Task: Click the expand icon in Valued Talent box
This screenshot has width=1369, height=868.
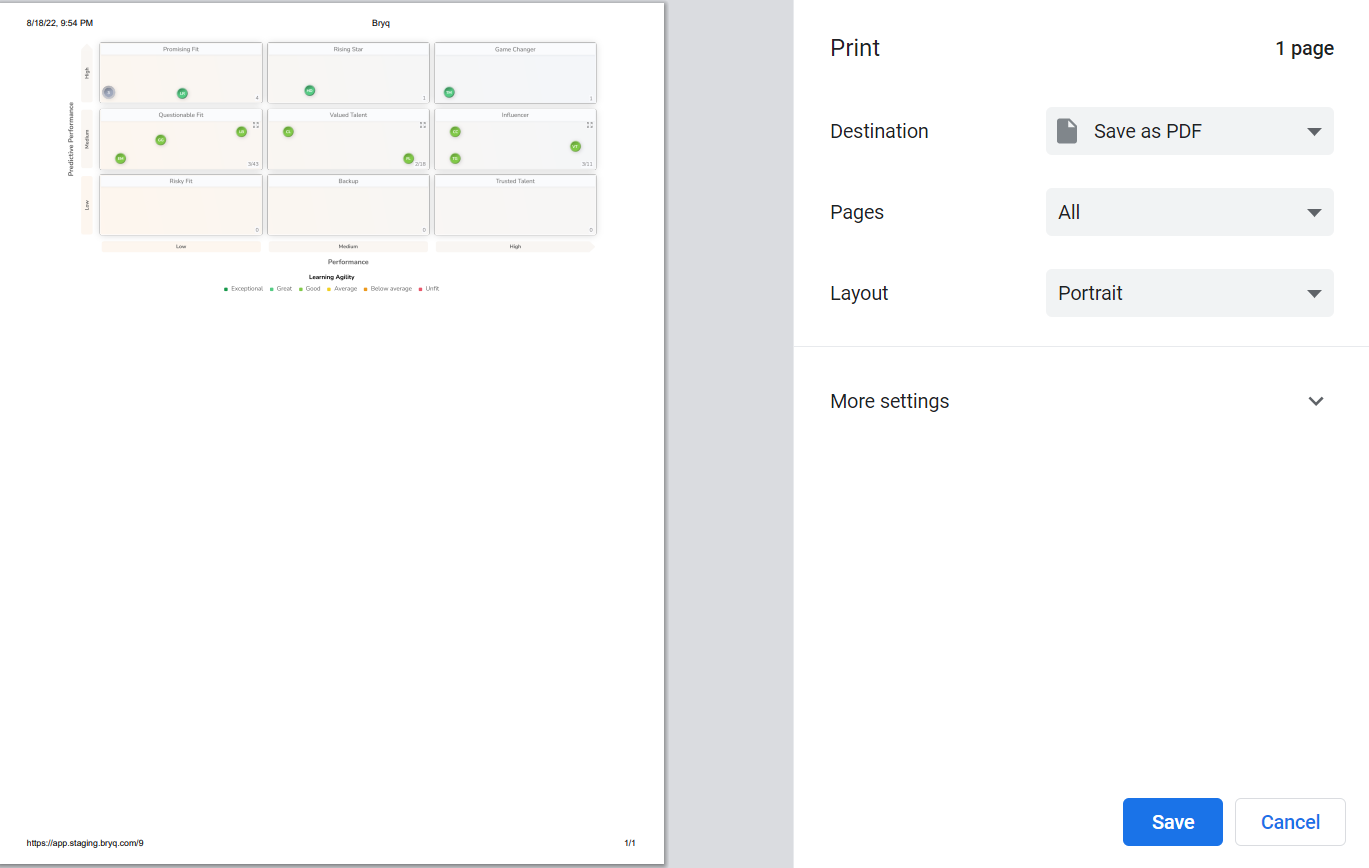Action: pos(423,125)
